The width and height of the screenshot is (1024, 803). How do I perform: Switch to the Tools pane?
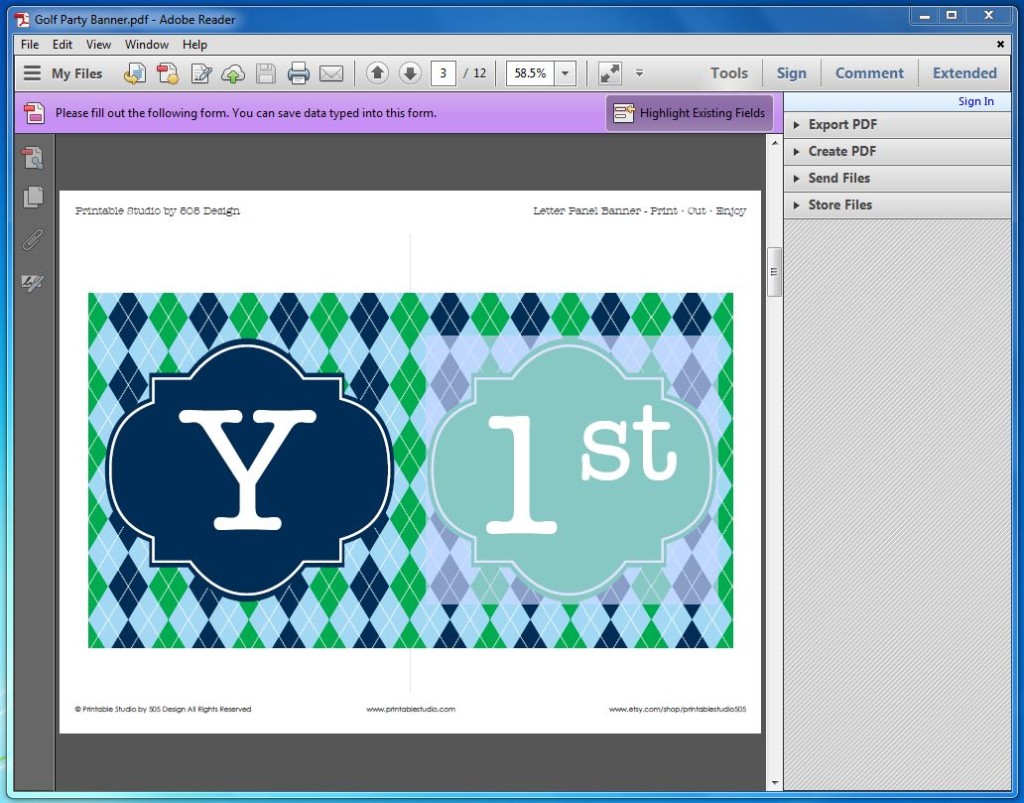pyautogui.click(x=729, y=73)
